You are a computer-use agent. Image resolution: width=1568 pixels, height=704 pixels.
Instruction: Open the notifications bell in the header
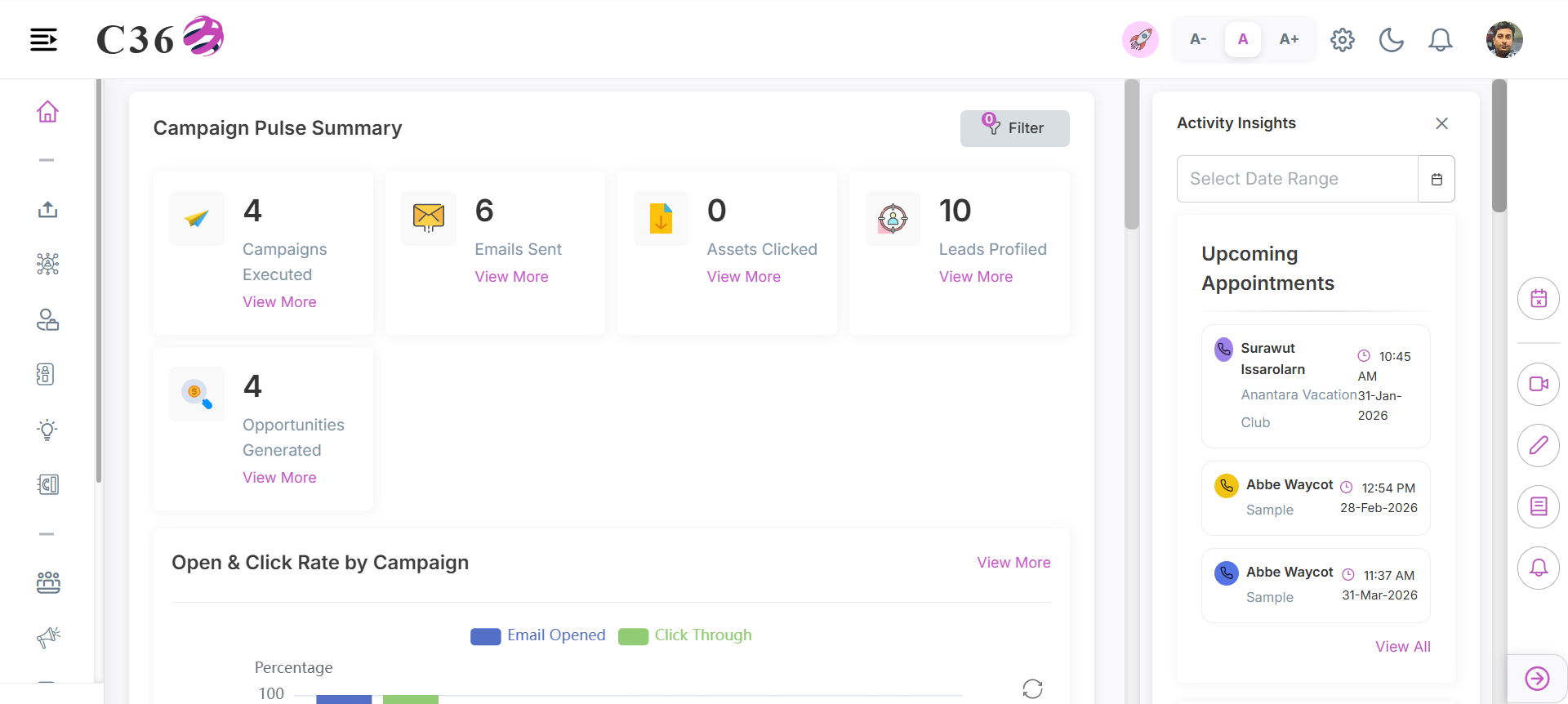[x=1441, y=39]
